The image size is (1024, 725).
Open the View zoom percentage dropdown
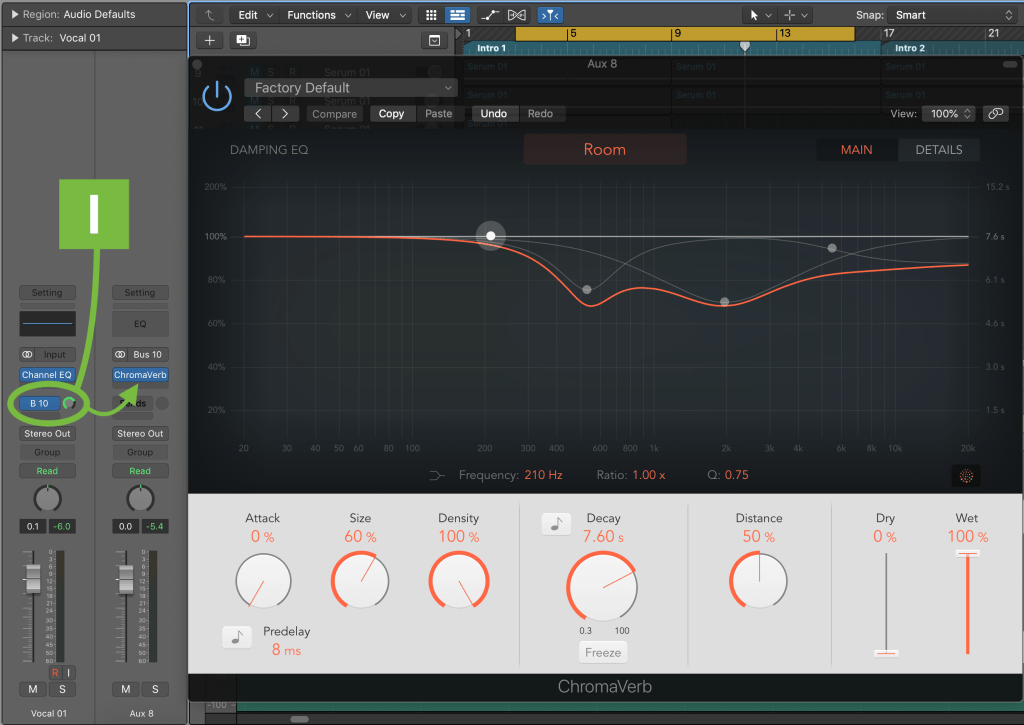(x=947, y=113)
